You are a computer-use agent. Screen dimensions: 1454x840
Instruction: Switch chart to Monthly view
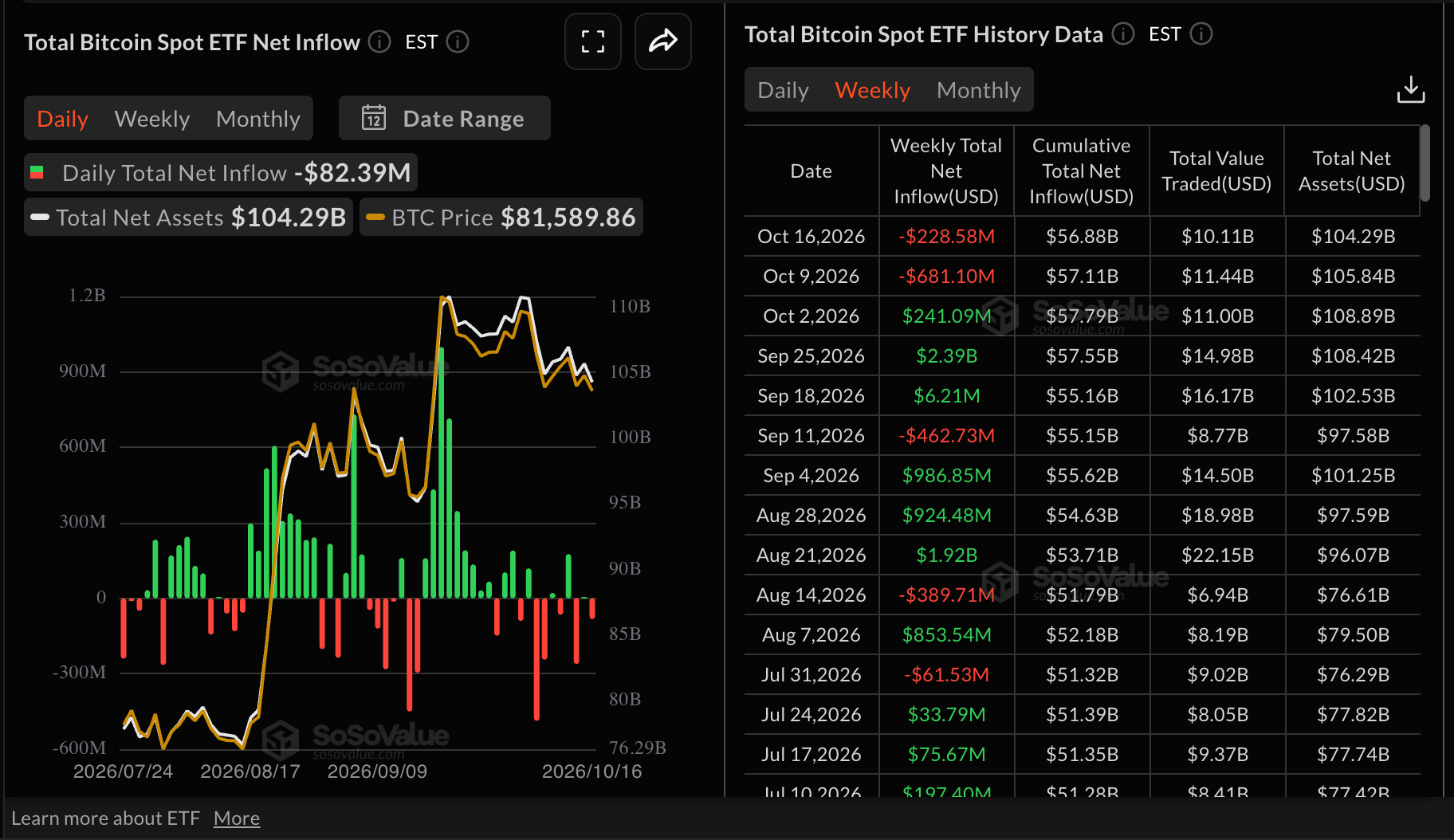(258, 118)
